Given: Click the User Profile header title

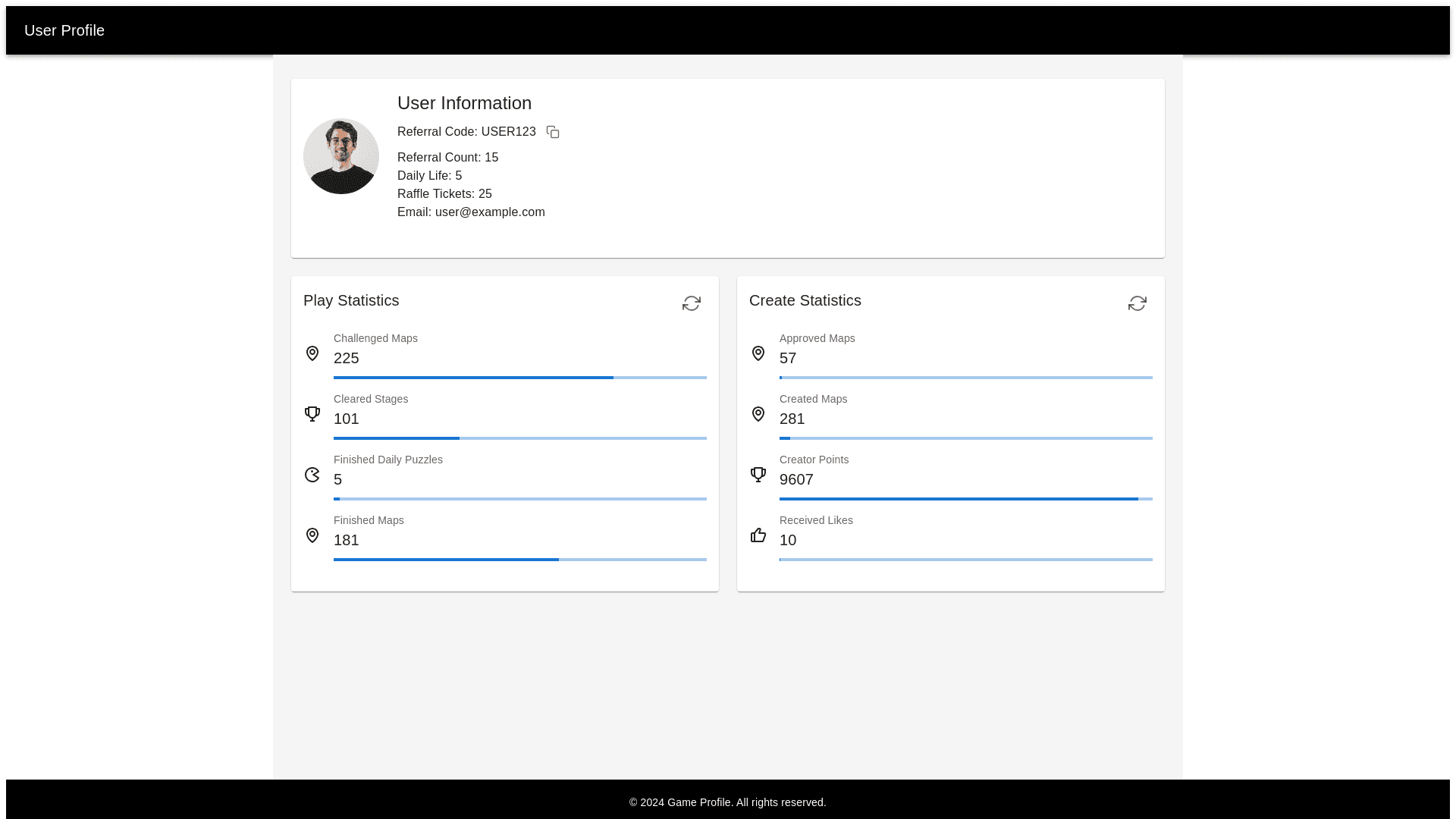Looking at the screenshot, I should click(x=64, y=30).
